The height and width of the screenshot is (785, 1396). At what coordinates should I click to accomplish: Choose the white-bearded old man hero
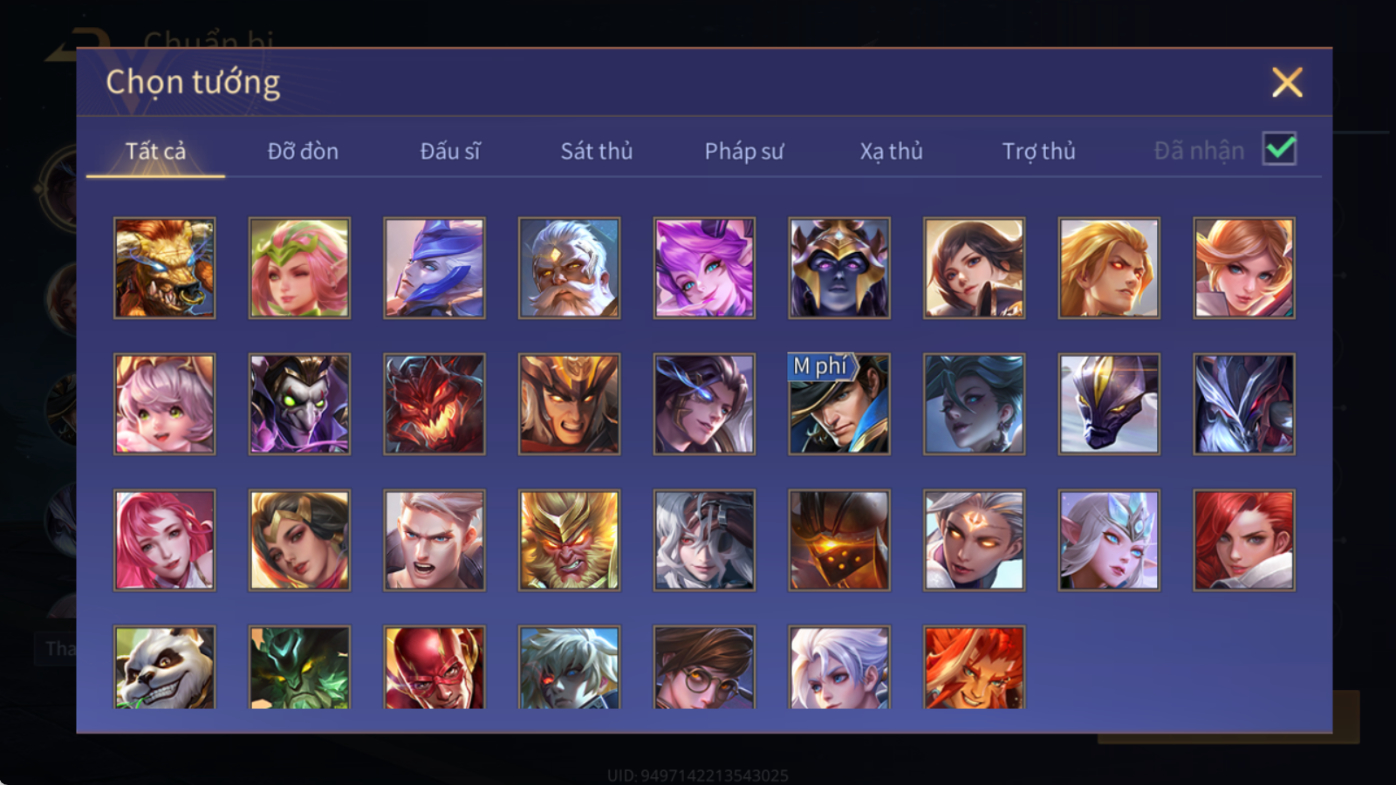(569, 268)
